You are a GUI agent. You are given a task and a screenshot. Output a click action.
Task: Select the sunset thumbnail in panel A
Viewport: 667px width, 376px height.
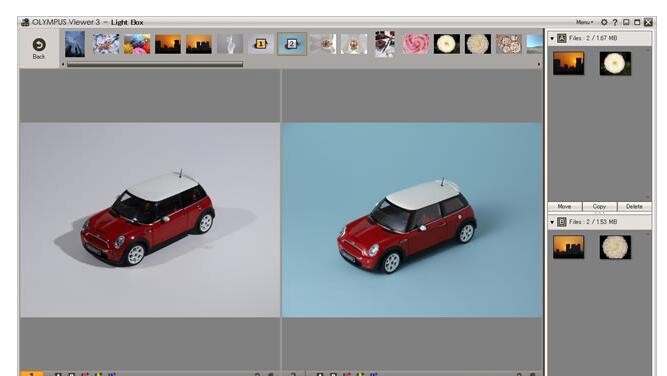click(568, 63)
